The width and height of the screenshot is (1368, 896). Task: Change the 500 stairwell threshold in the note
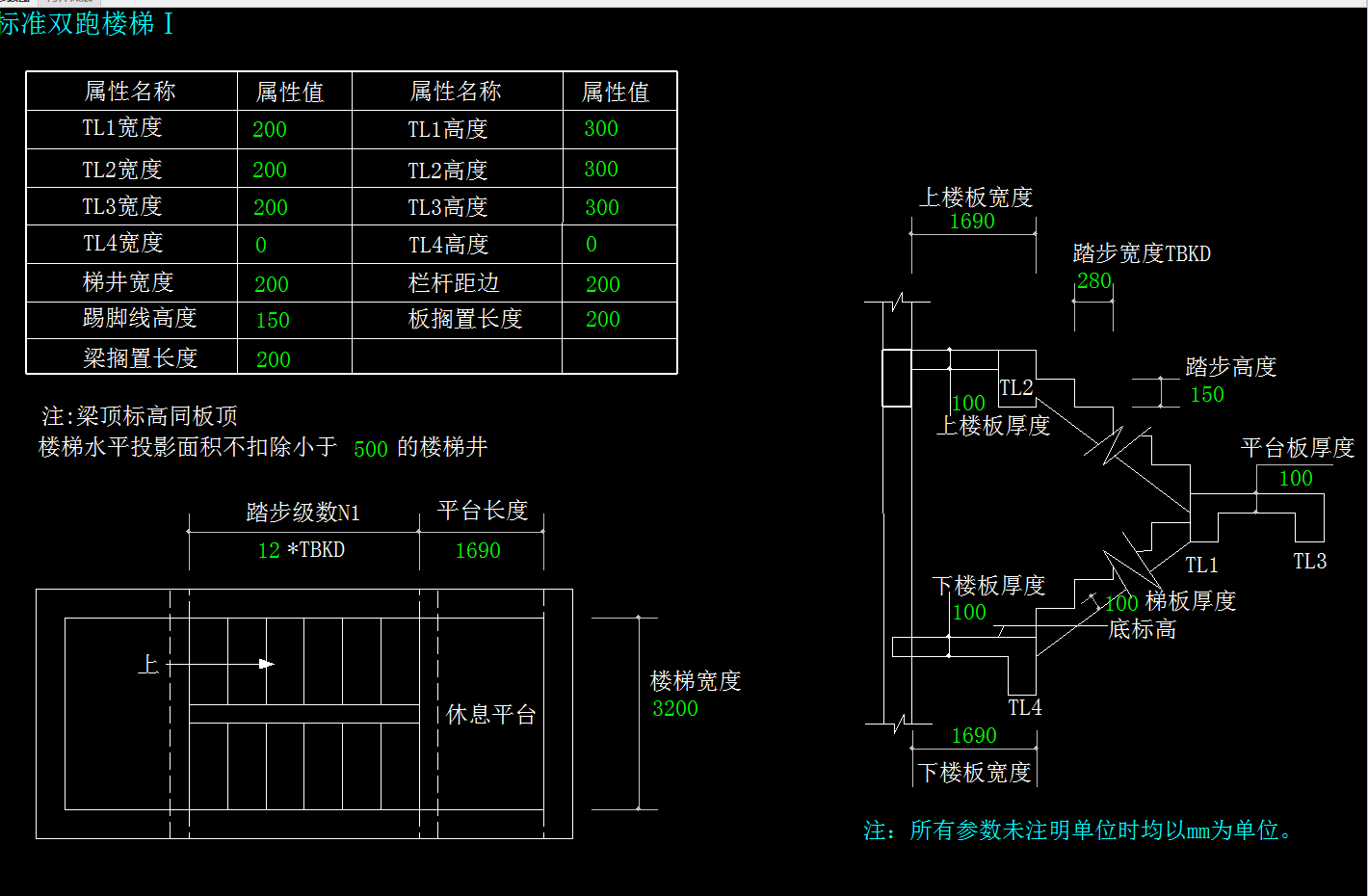(371, 449)
